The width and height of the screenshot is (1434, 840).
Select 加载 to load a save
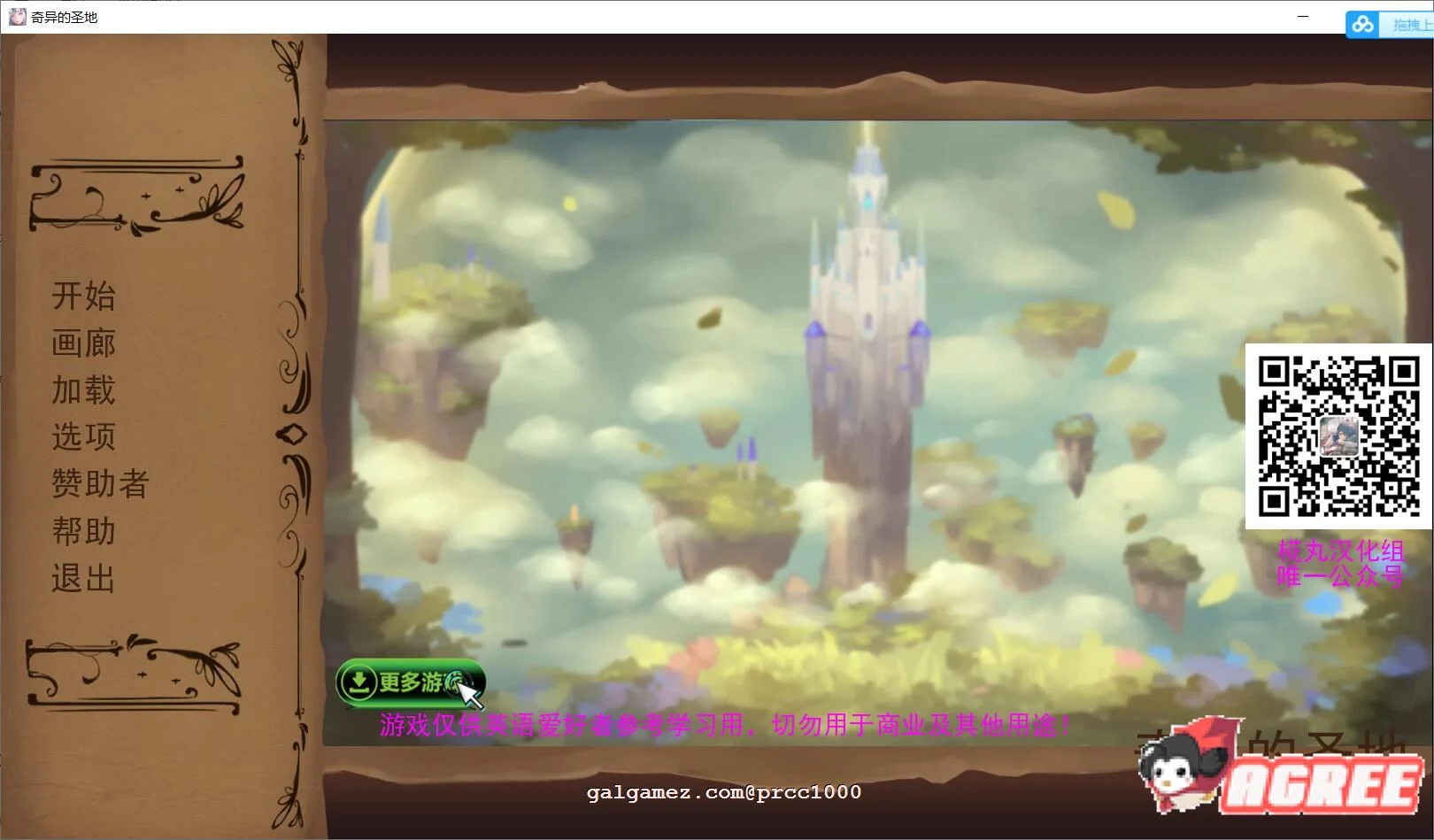[x=83, y=390]
